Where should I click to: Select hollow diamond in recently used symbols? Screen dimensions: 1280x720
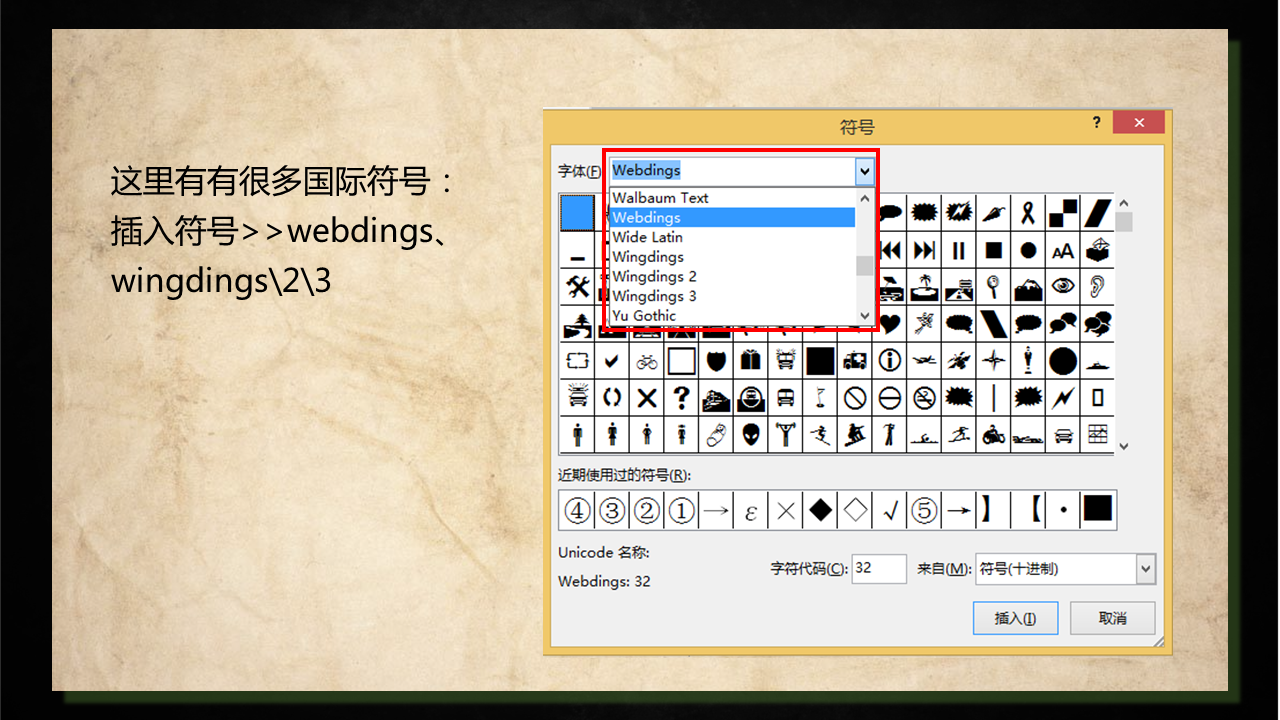pyautogui.click(x=855, y=511)
